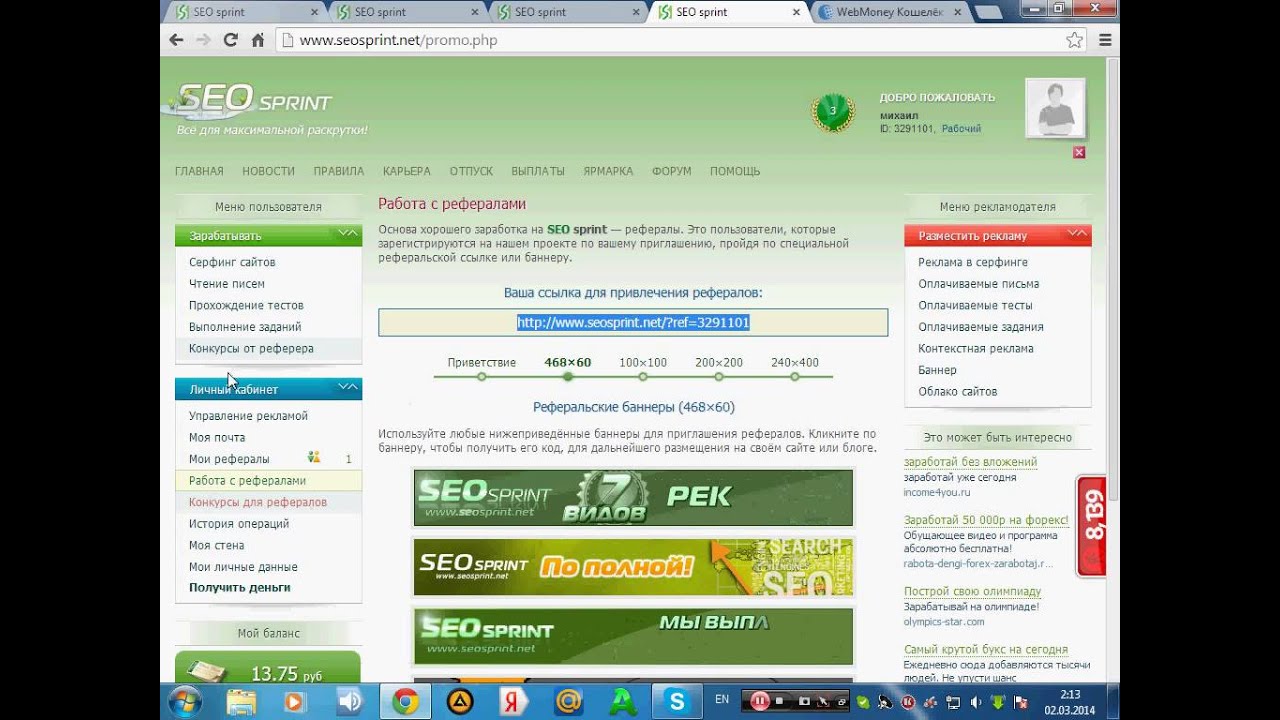Open the Серфинг сайтов link

(x=232, y=262)
